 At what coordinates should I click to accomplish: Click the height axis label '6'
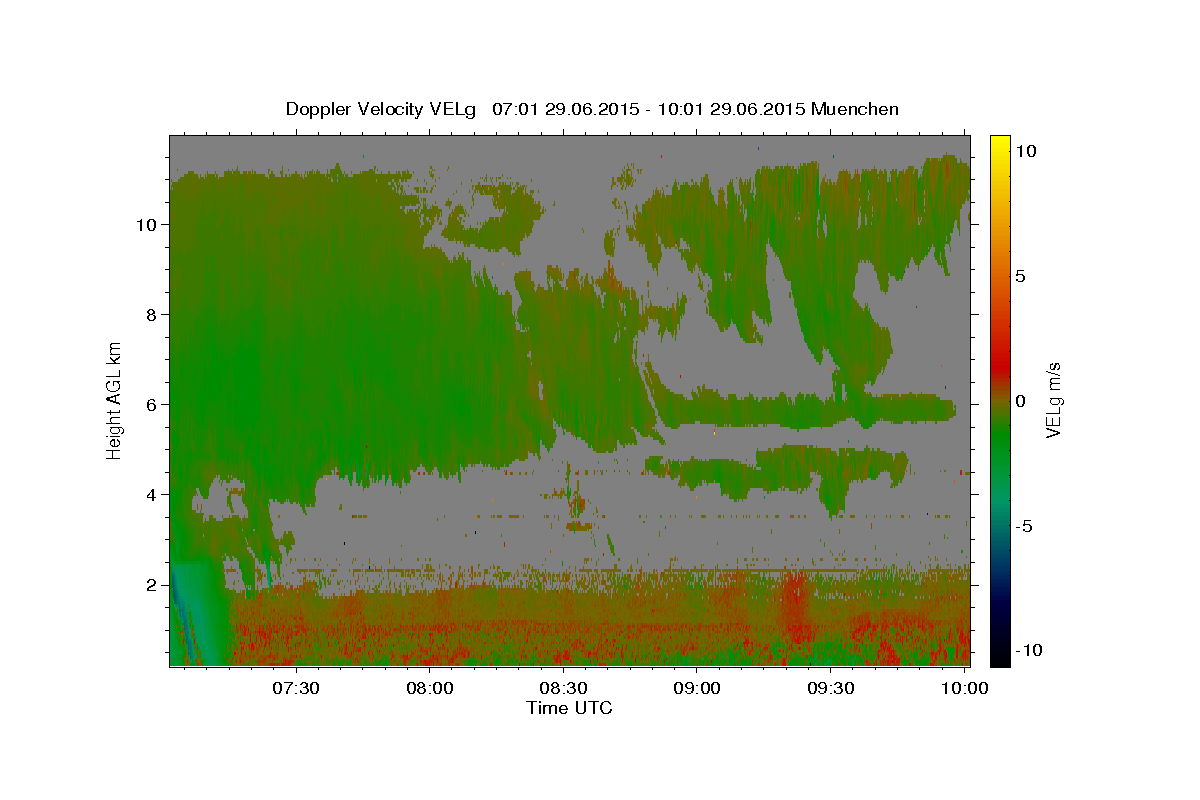pos(152,405)
